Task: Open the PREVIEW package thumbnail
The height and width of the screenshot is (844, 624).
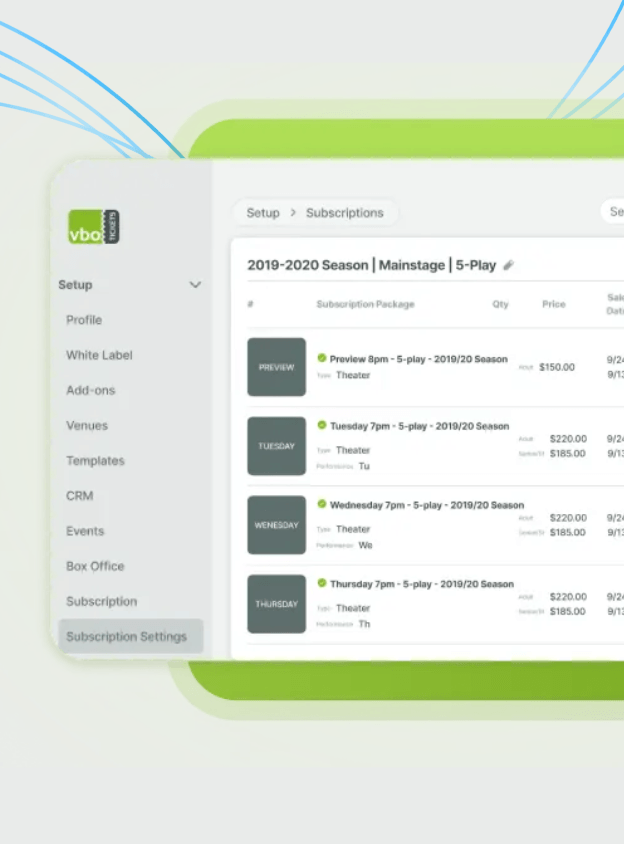Action: click(276, 367)
